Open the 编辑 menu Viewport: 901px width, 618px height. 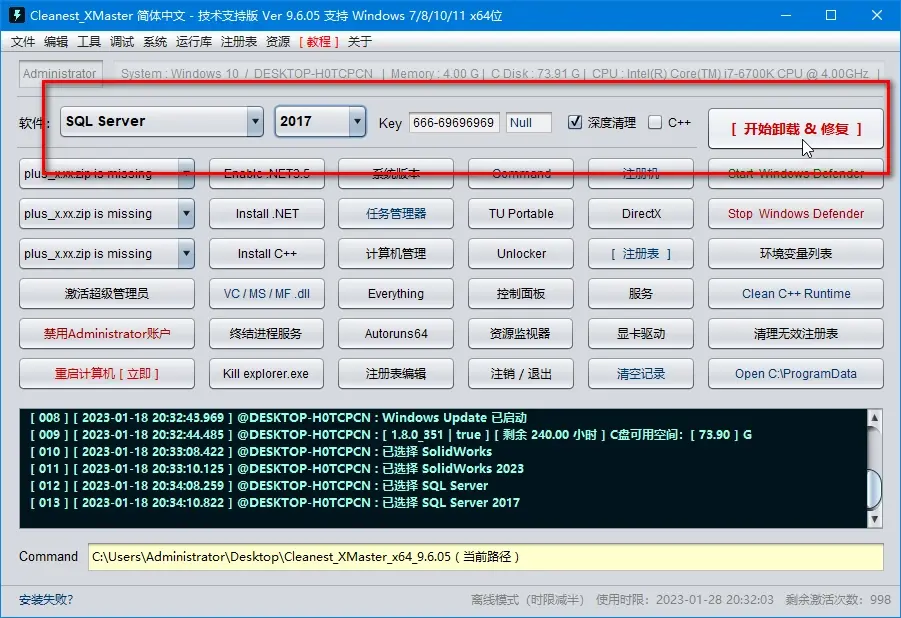(x=56, y=41)
